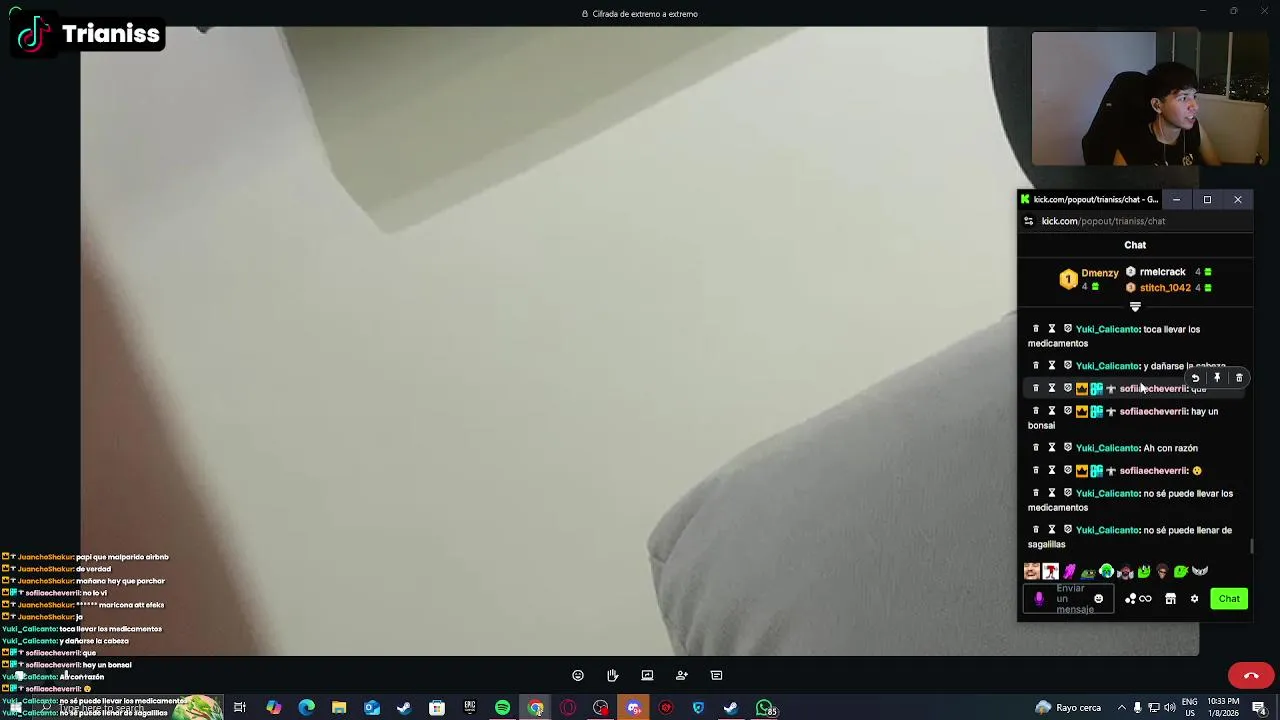Collapse the chat leaderboard arrow
The image size is (1280, 720).
point(1135,307)
